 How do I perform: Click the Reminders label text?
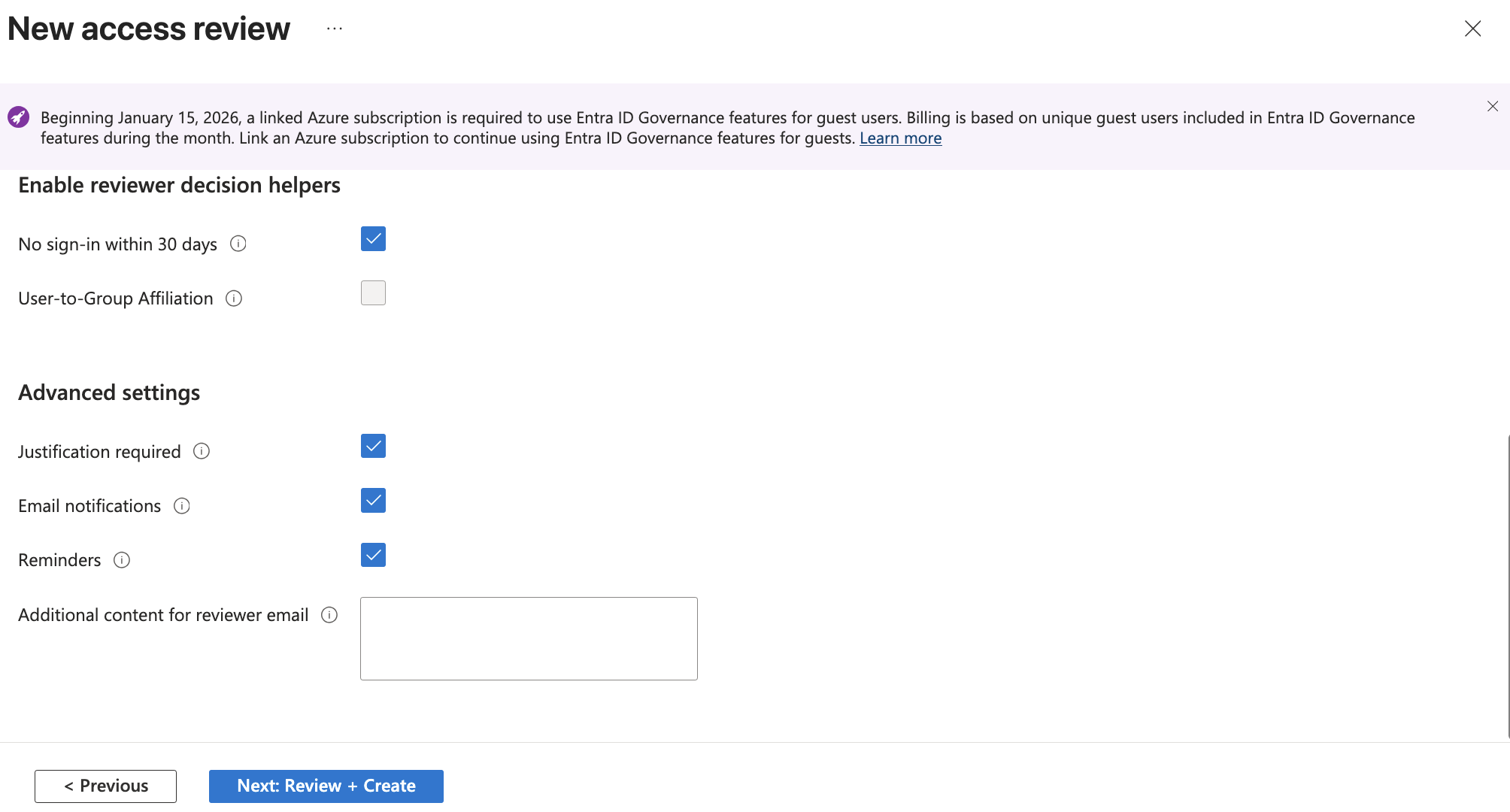click(59, 560)
